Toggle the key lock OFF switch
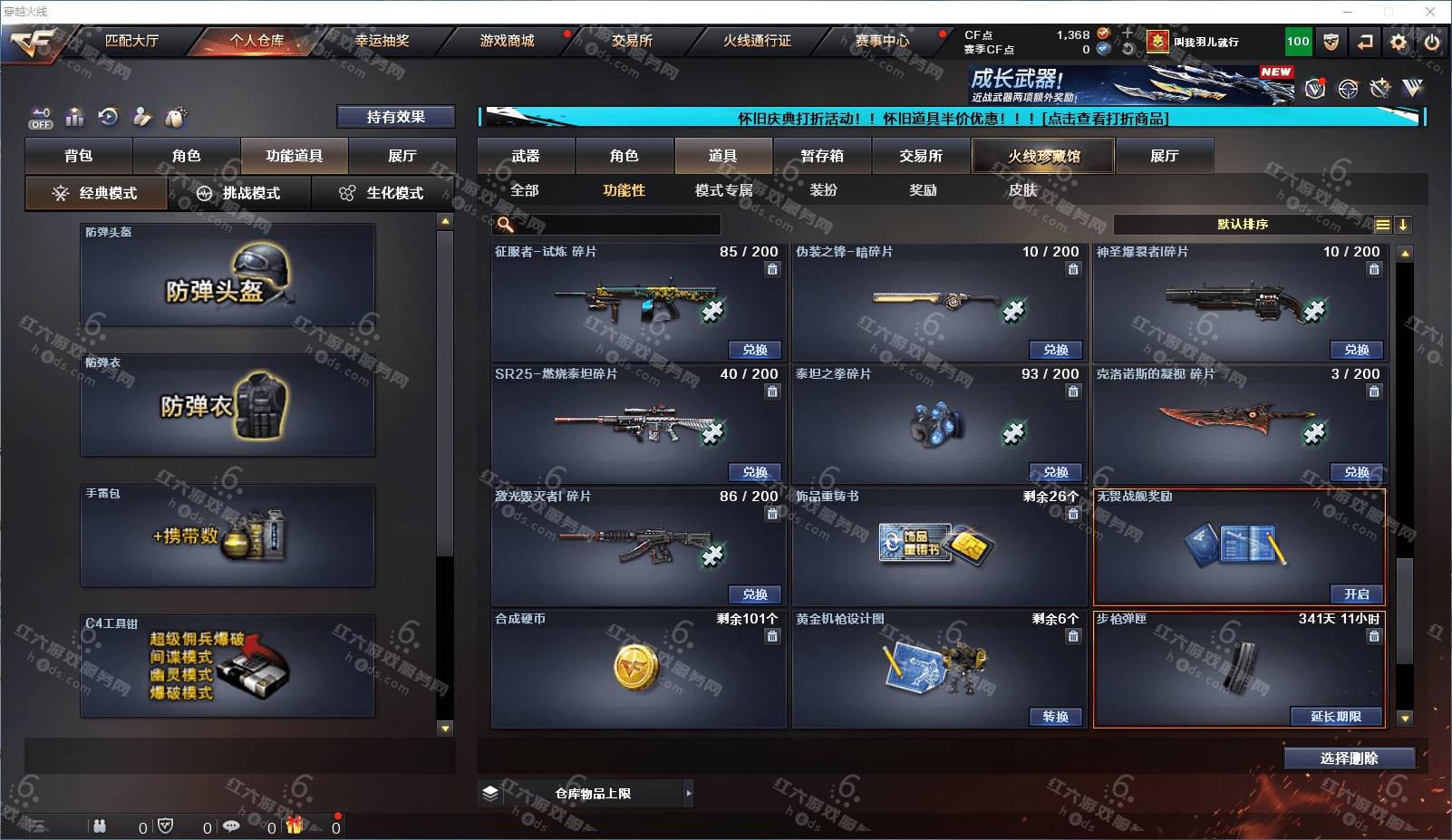 41,118
